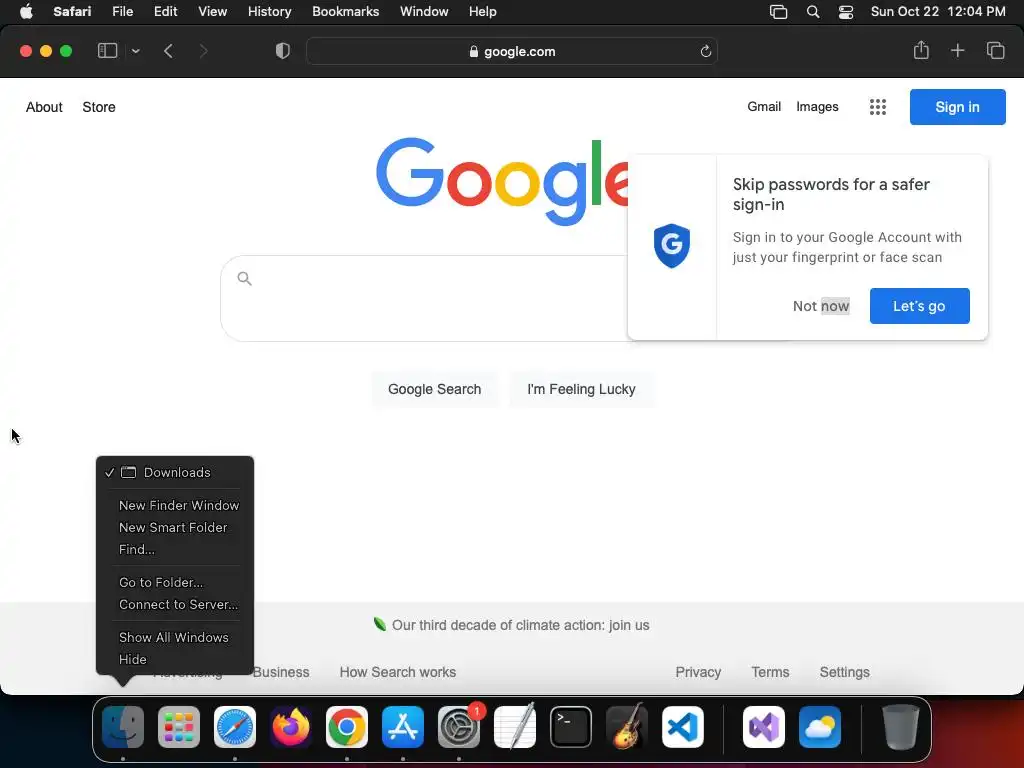Open the About link

44,107
